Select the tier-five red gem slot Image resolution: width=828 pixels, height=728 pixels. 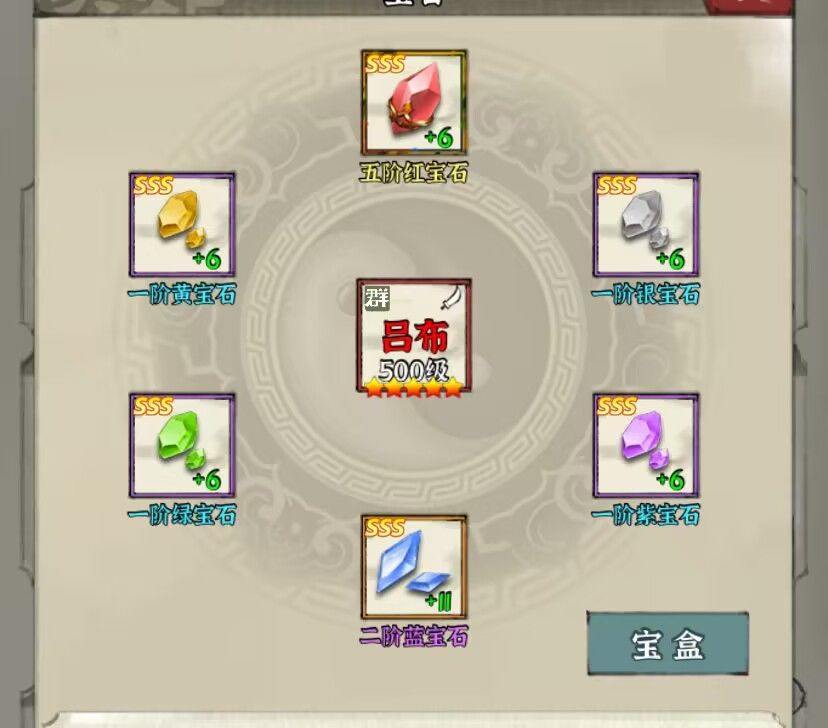point(414,102)
